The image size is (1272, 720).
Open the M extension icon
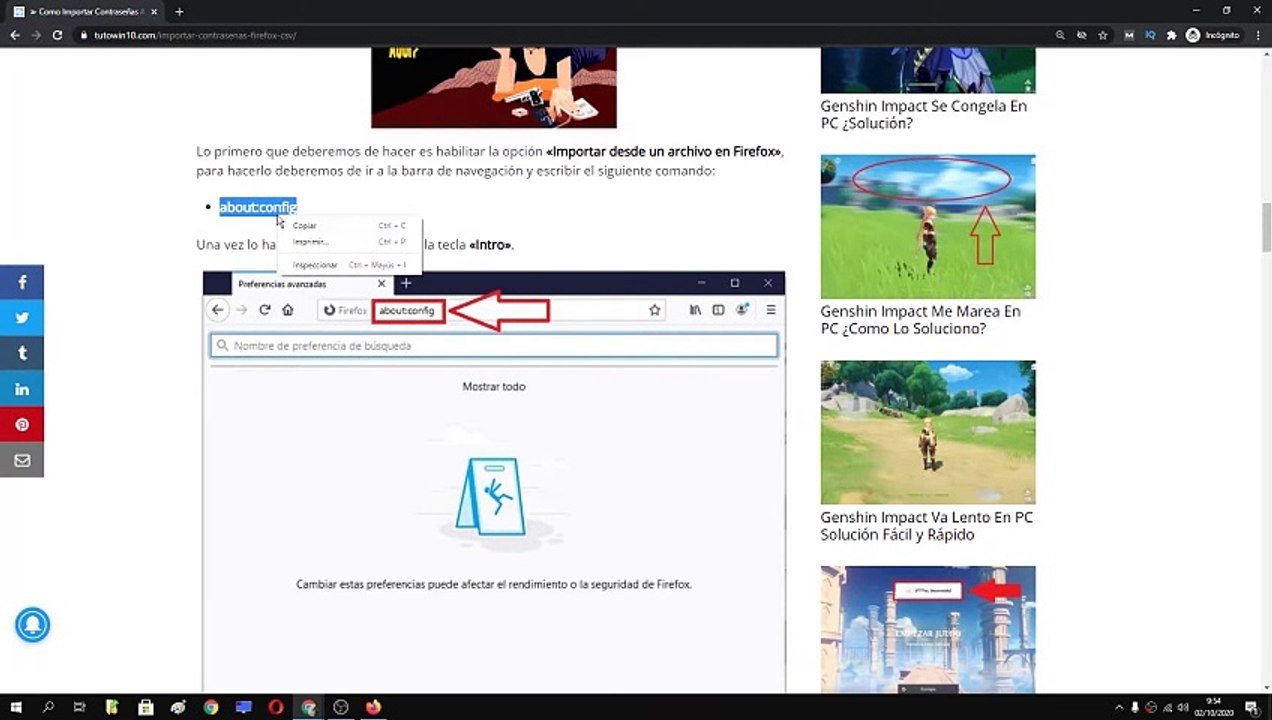[x=1129, y=35]
